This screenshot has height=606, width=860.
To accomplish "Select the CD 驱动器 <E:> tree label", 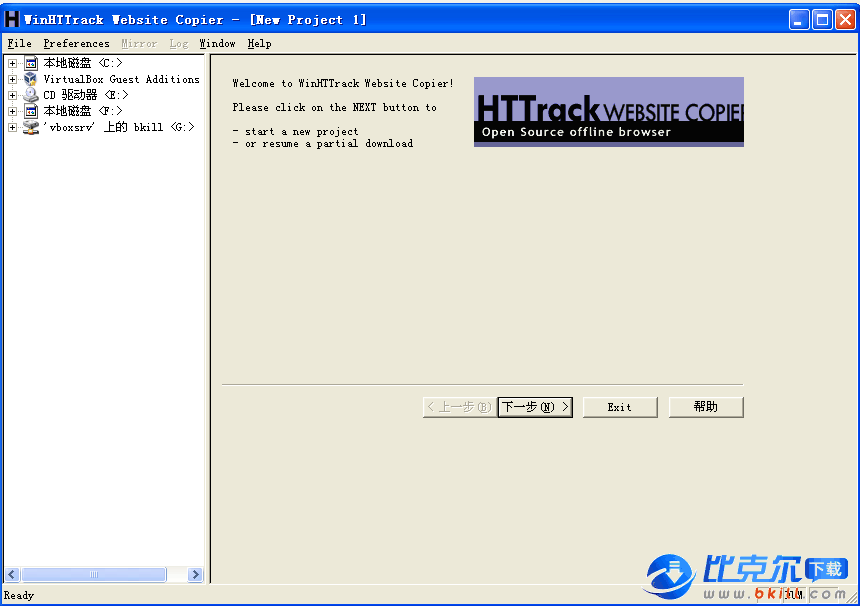I will coord(86,95).
